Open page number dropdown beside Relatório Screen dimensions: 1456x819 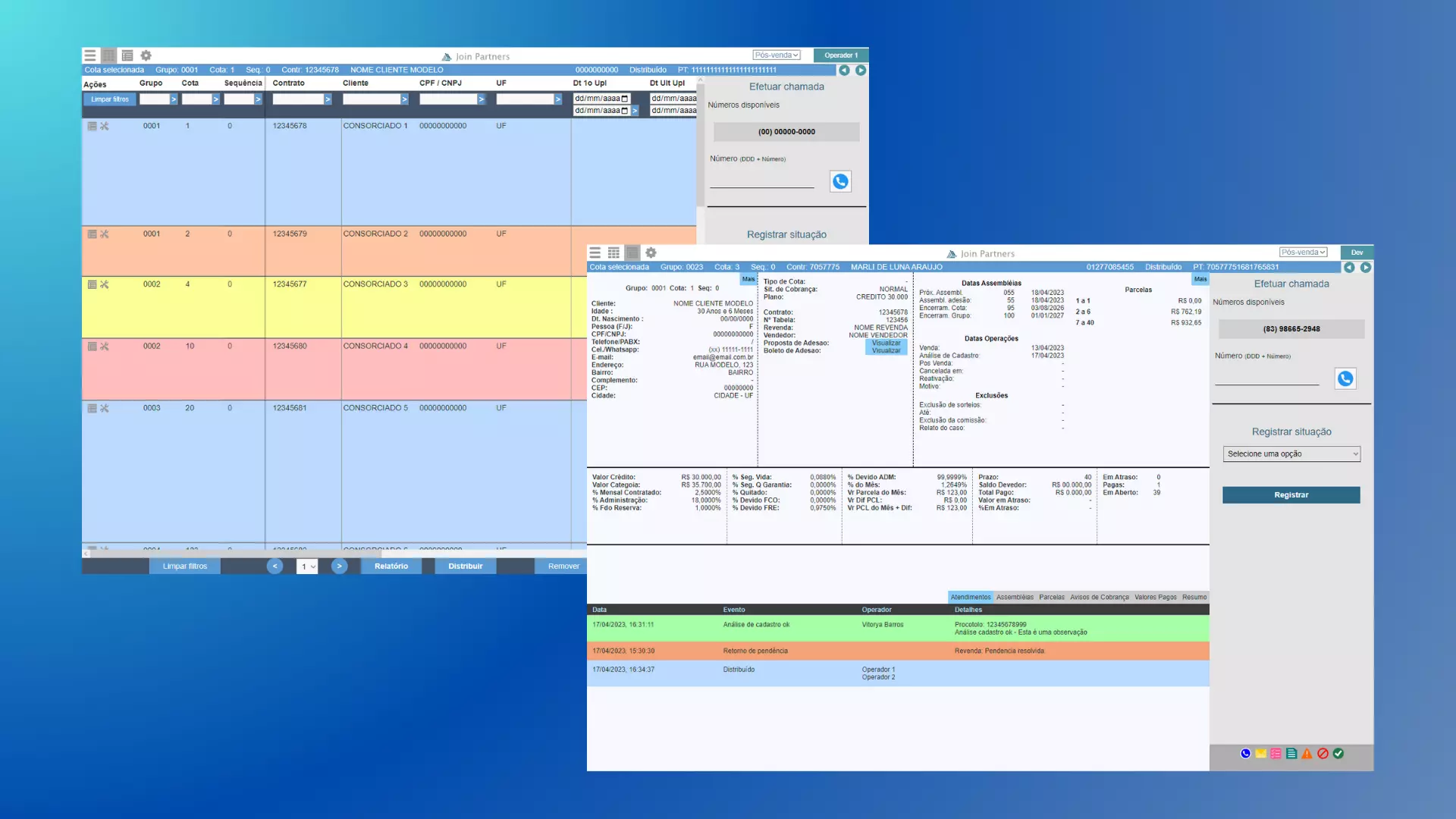307,566
